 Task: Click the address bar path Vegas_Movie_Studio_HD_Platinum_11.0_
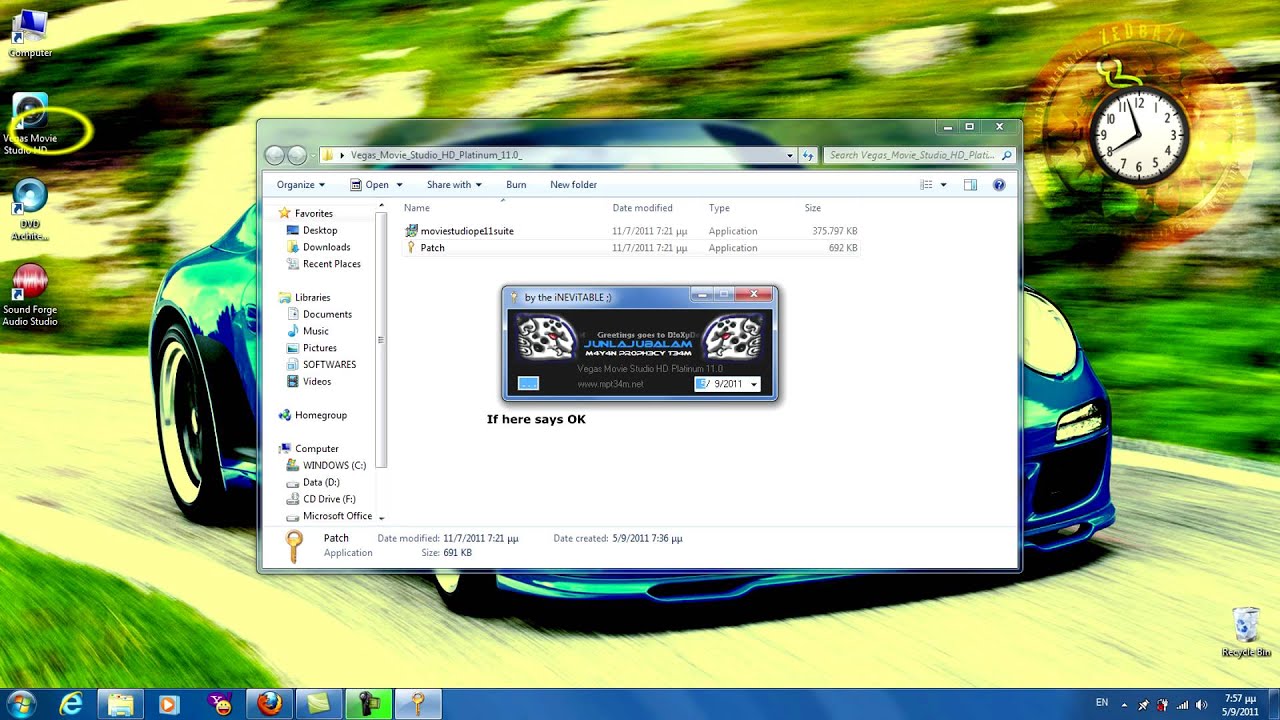click(436, 155)
